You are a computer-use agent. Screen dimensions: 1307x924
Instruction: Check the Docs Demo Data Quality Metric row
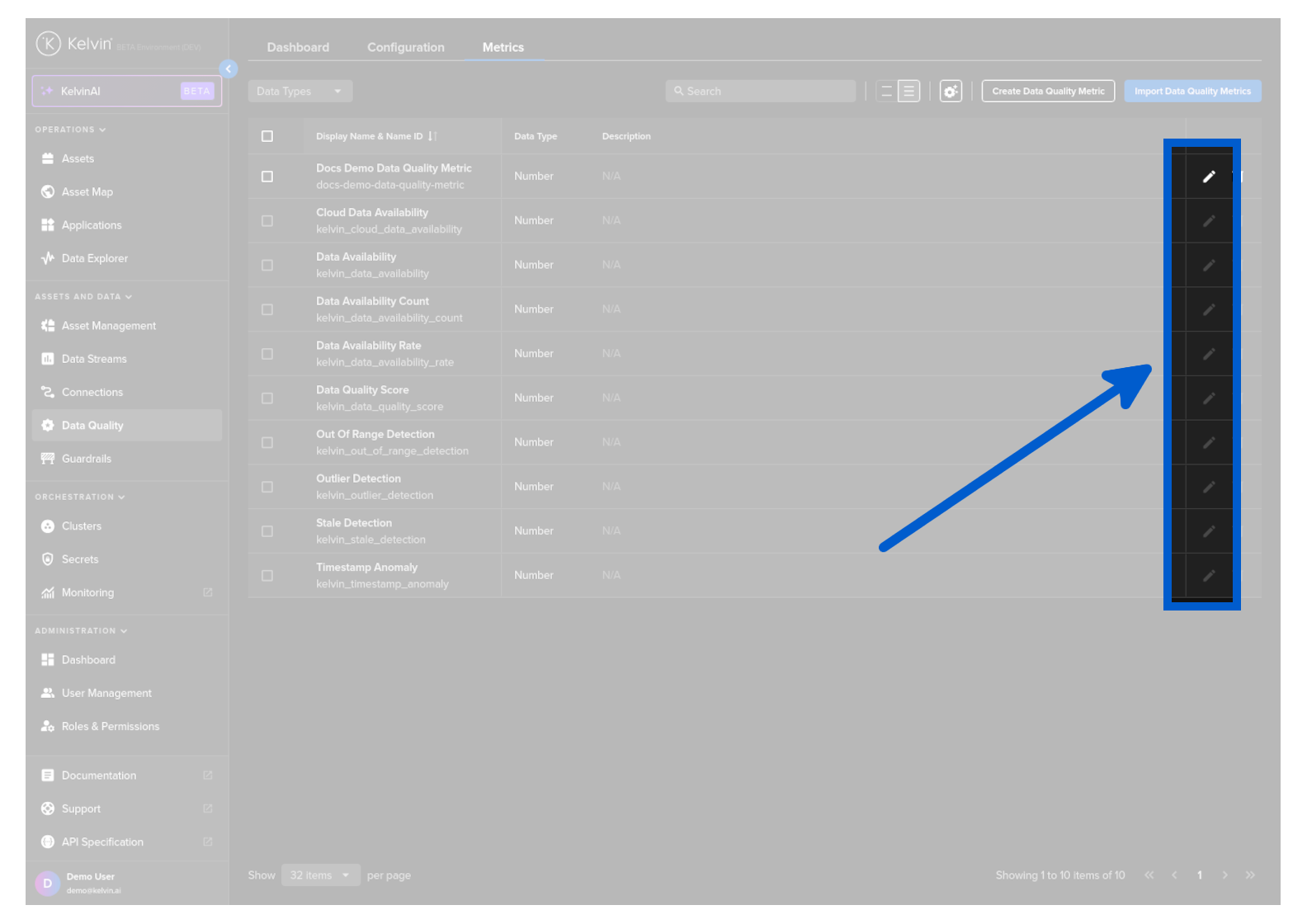pos(267,177)
